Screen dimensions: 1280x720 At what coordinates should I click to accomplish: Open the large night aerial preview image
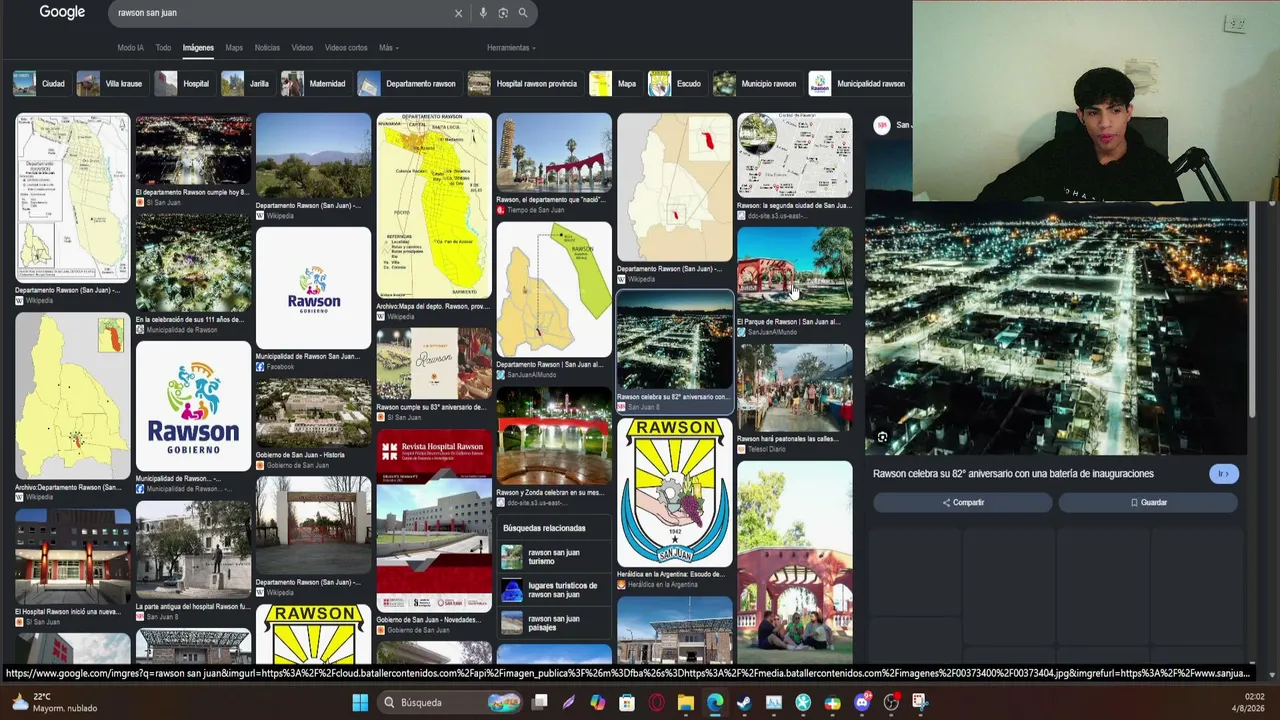(1056, 331)
